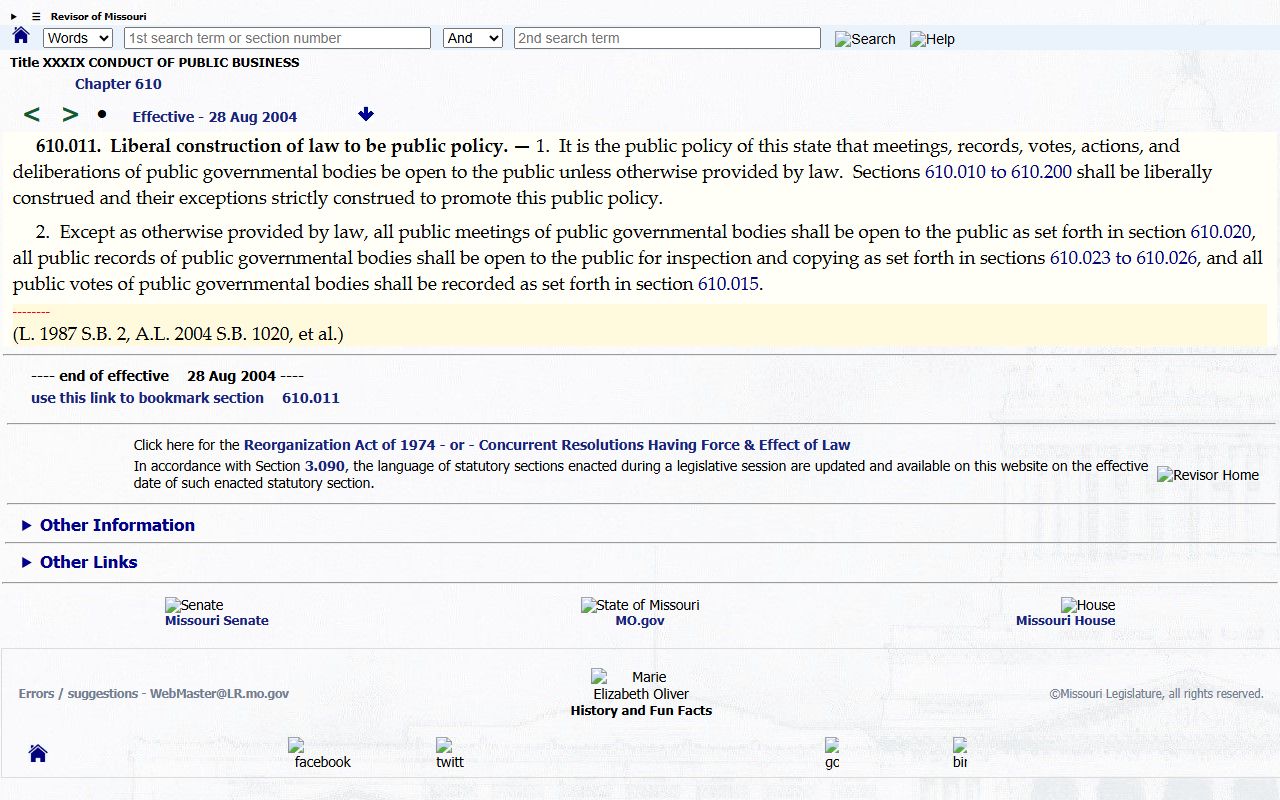Click the House image icon
Image resolution: width=1280 pixels, height=800 pixels.
(x=1088, y=605)
